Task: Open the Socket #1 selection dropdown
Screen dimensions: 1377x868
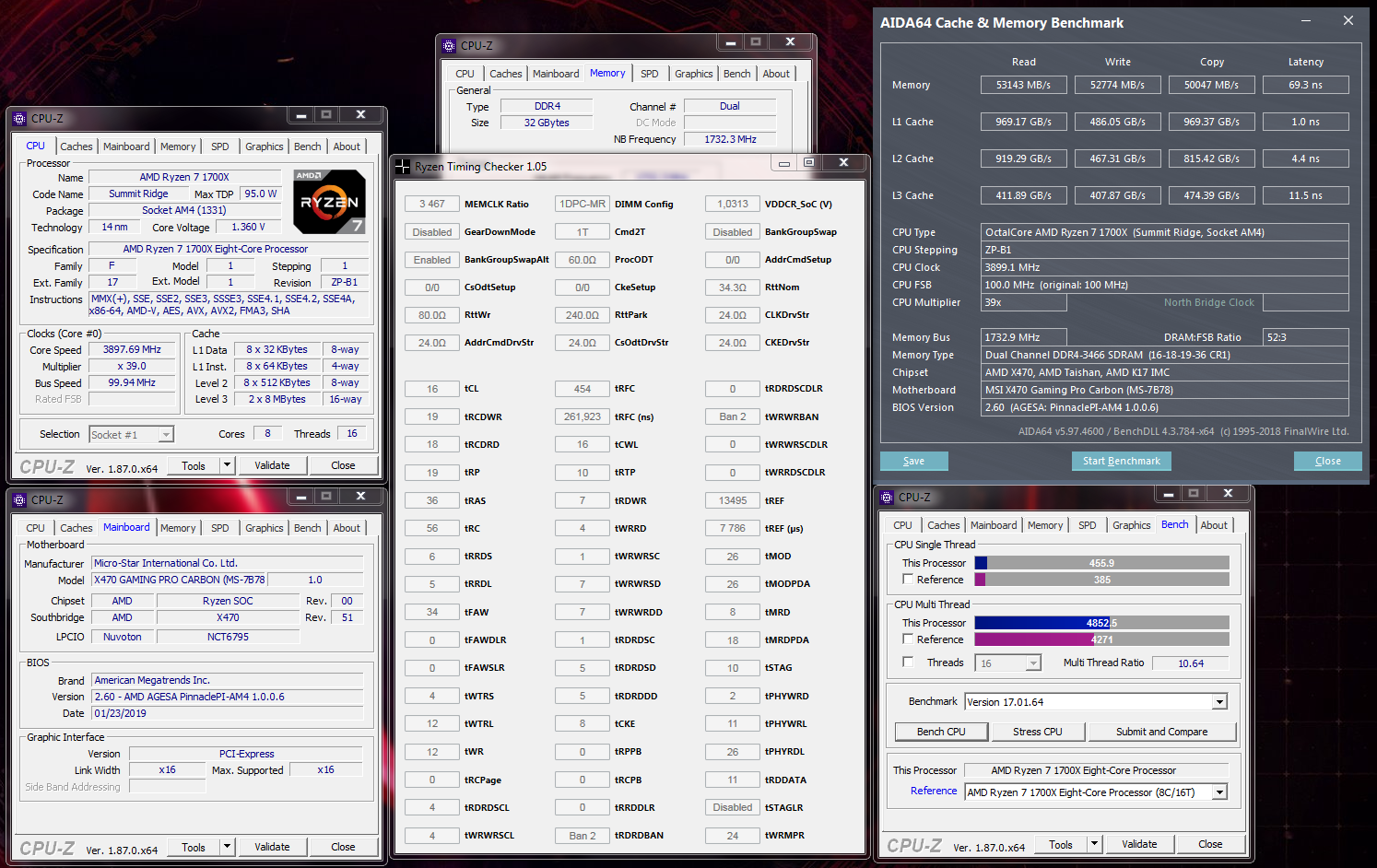Action: 166,435
